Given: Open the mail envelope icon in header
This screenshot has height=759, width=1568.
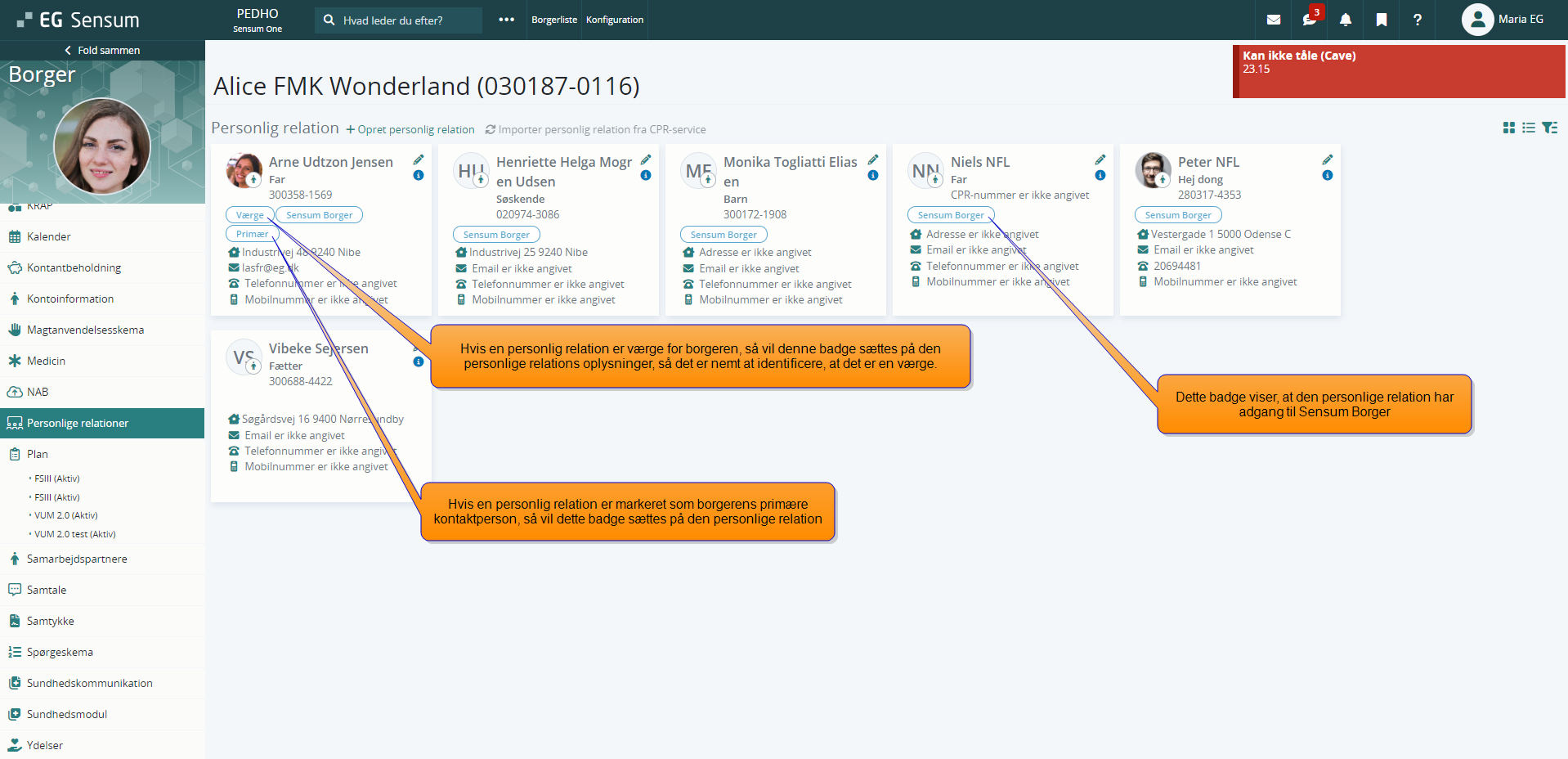Looking at the screenshot, I should (1274, 20).
